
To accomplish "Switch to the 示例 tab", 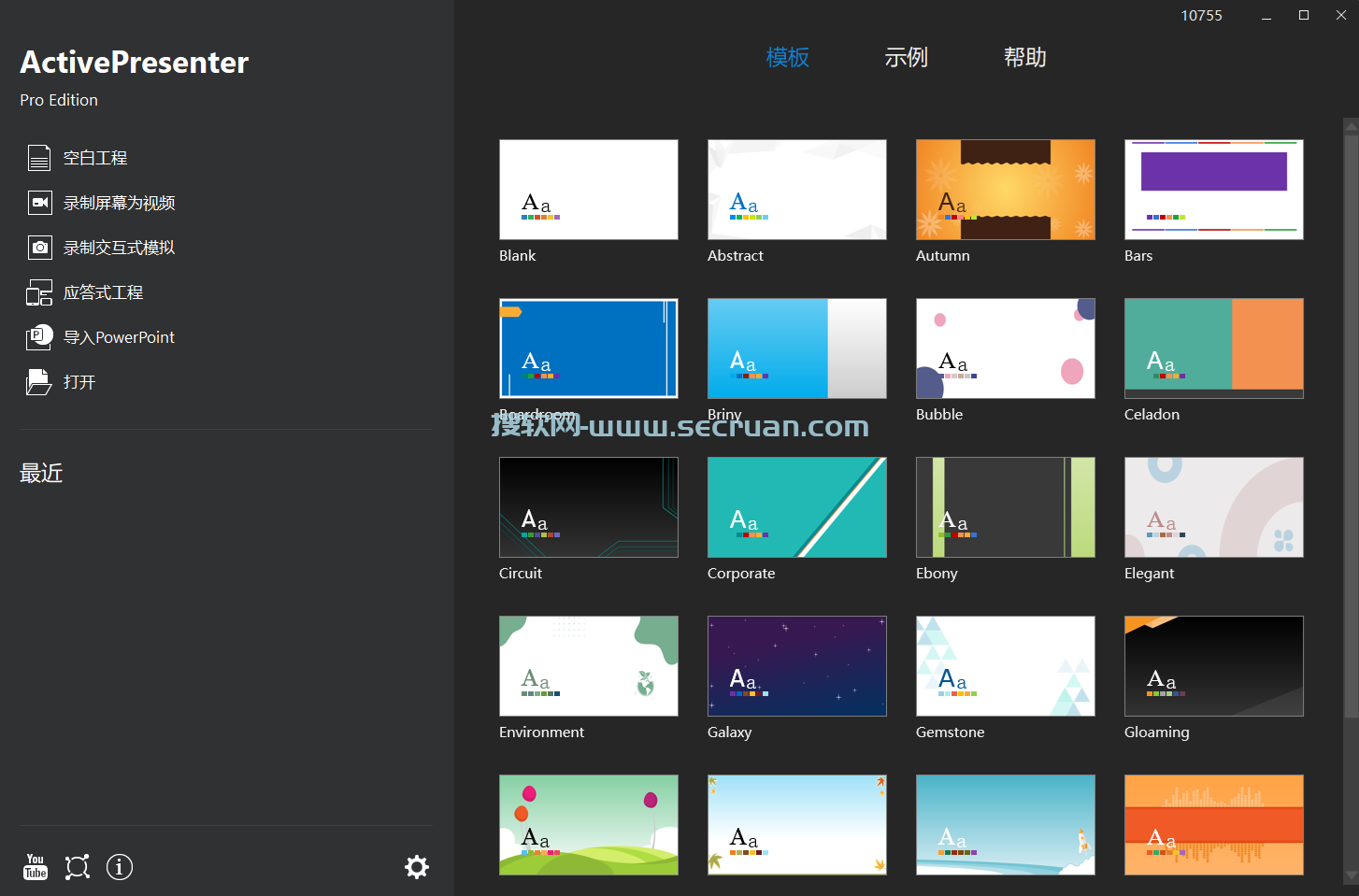I will (907, 58).
